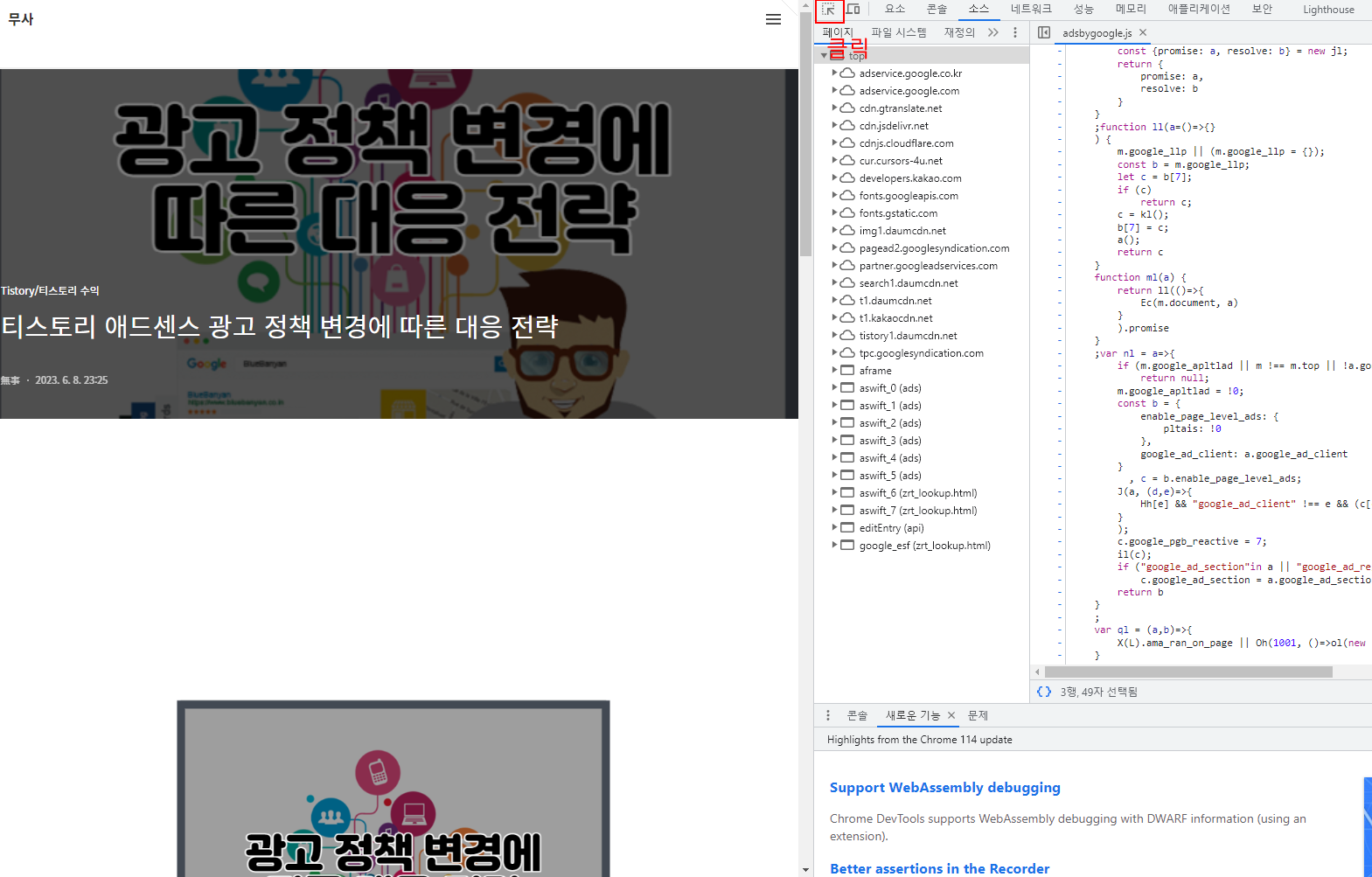Close the 새로운 기능 drawer tab
The width and height of the screenshot is (1372, 877).
[x=951, y=715]
